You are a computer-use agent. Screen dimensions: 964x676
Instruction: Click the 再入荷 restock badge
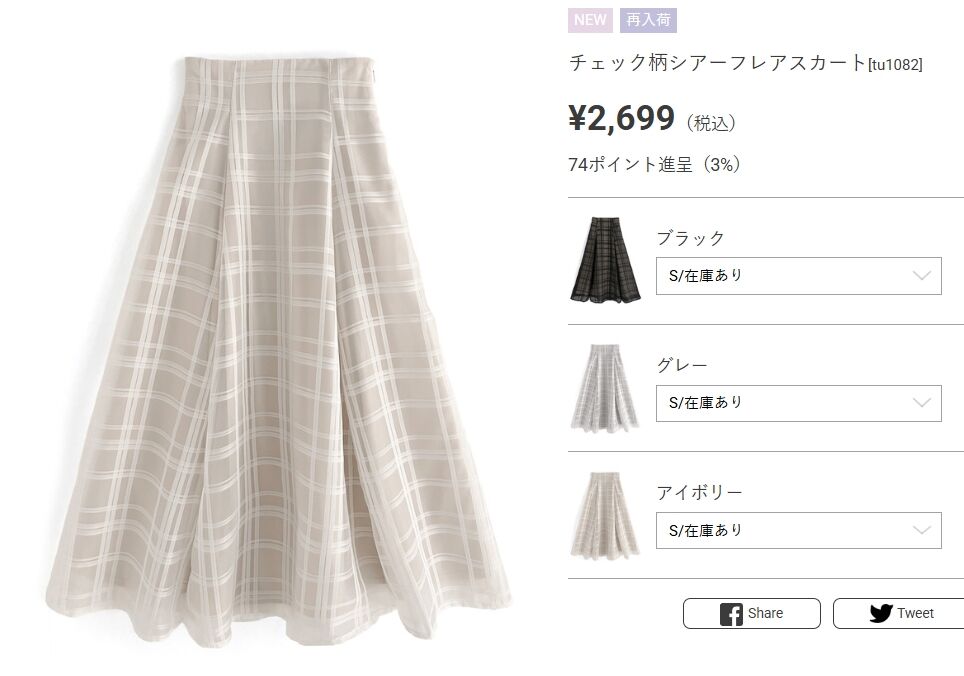point(648,20)
